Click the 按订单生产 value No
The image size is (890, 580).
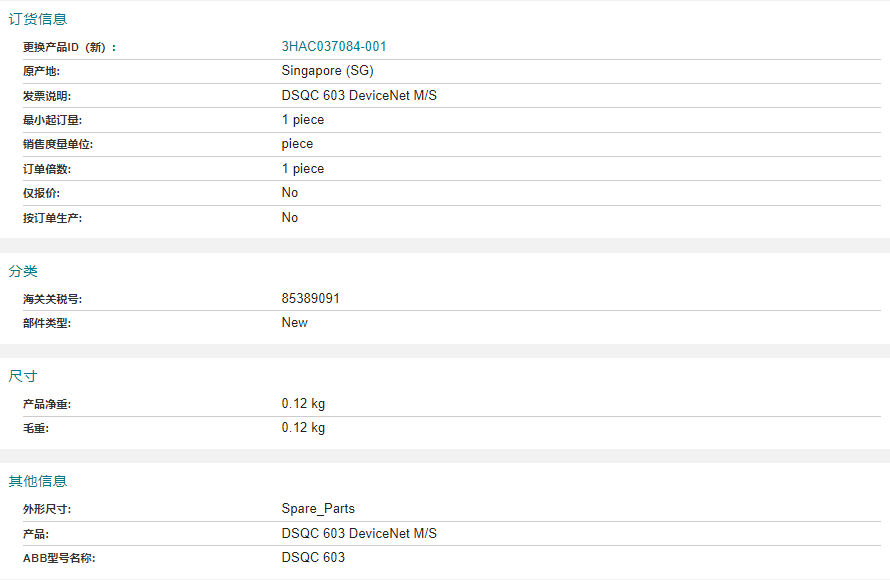coord(289,217)
